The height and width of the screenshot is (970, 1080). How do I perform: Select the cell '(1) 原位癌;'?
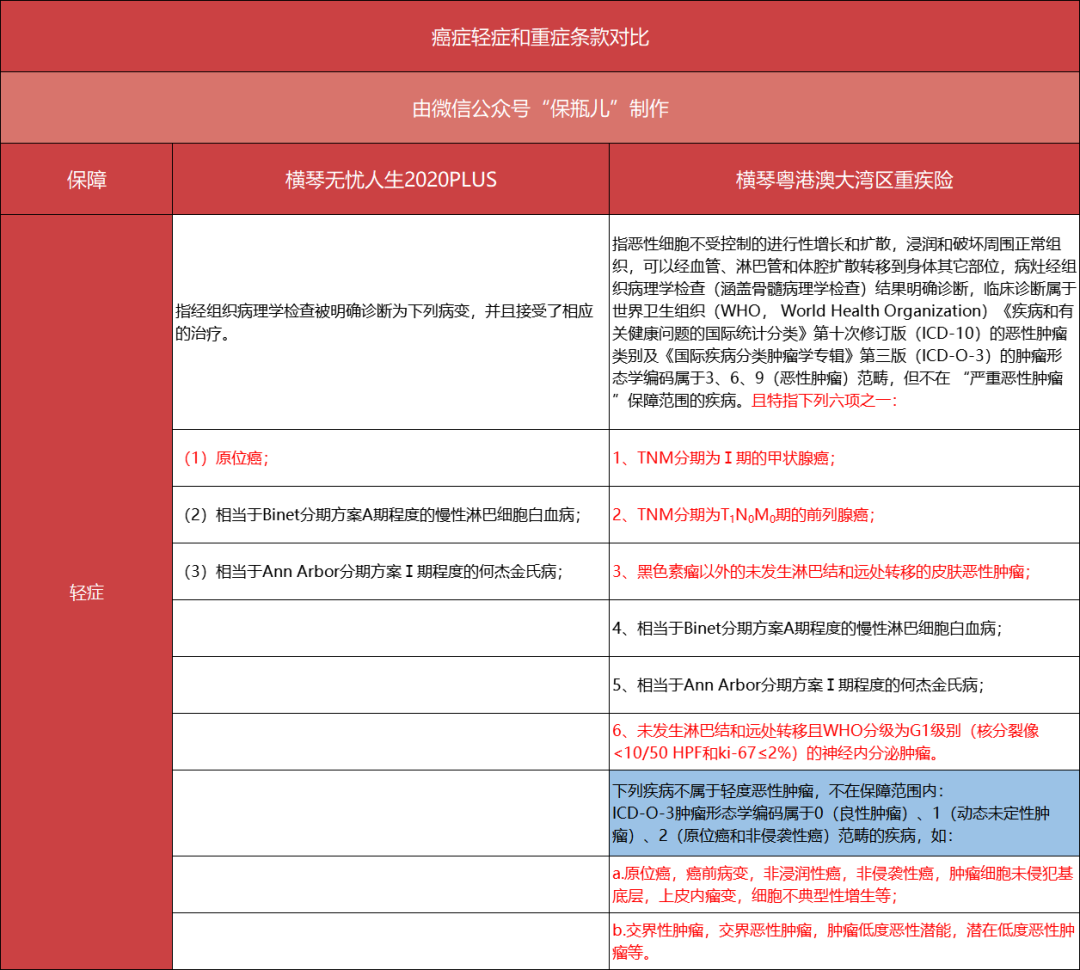pos(391,458)
